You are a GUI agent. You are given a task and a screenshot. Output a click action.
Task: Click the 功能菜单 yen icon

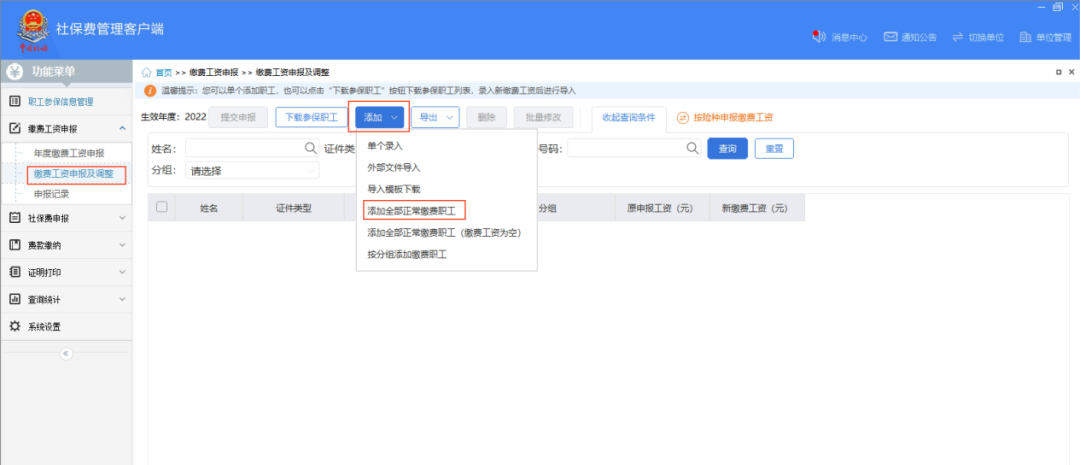16,72
